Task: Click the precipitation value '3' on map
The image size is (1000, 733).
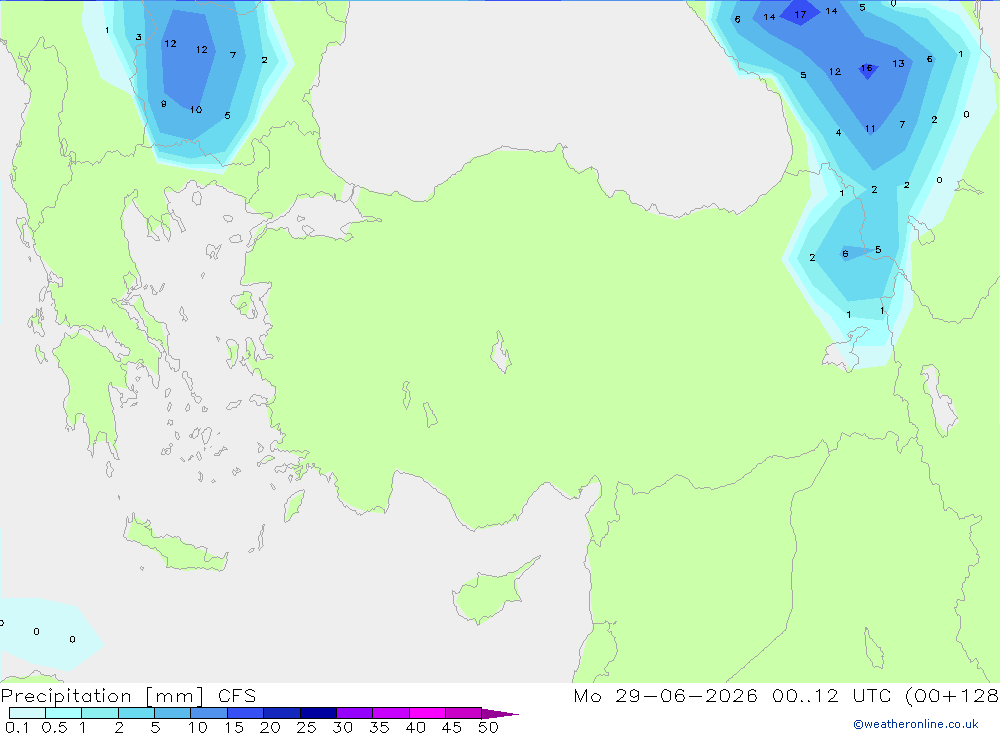Action: [x=138, y=37]
